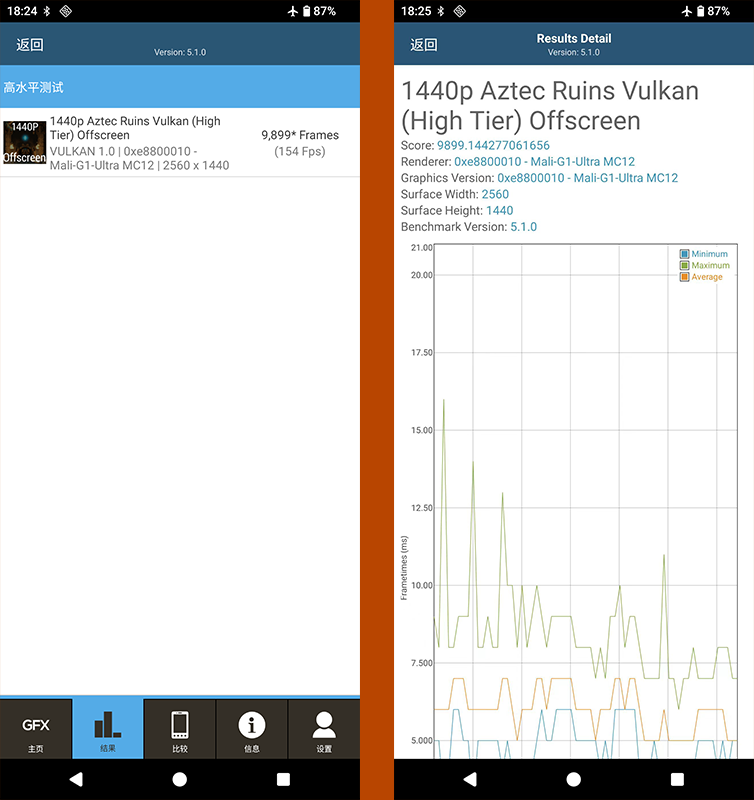Screen dimensions: 754x800
Task: Select the 1440p Aztec Ruins Vulkan result row
Action: point(180,143)
